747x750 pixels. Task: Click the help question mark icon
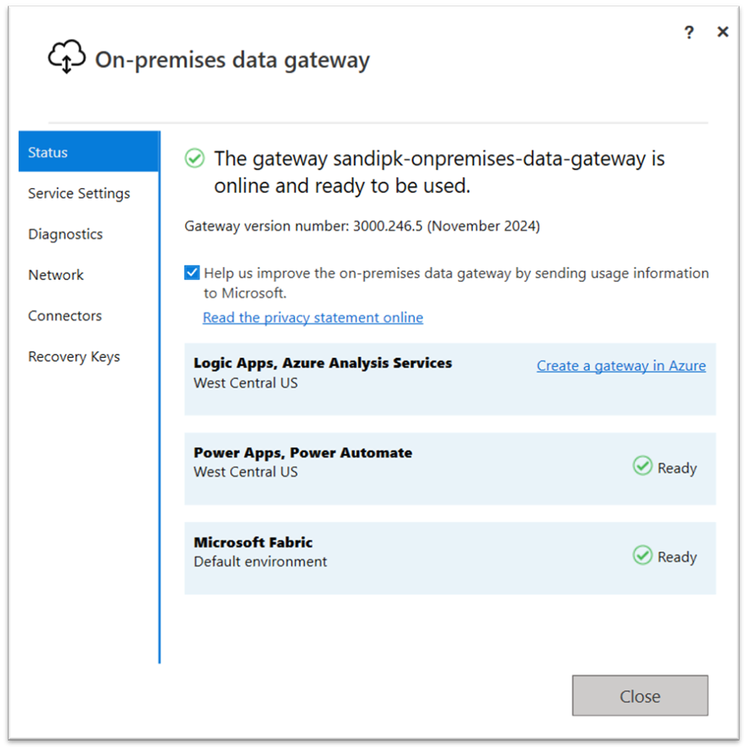(689, 33)
